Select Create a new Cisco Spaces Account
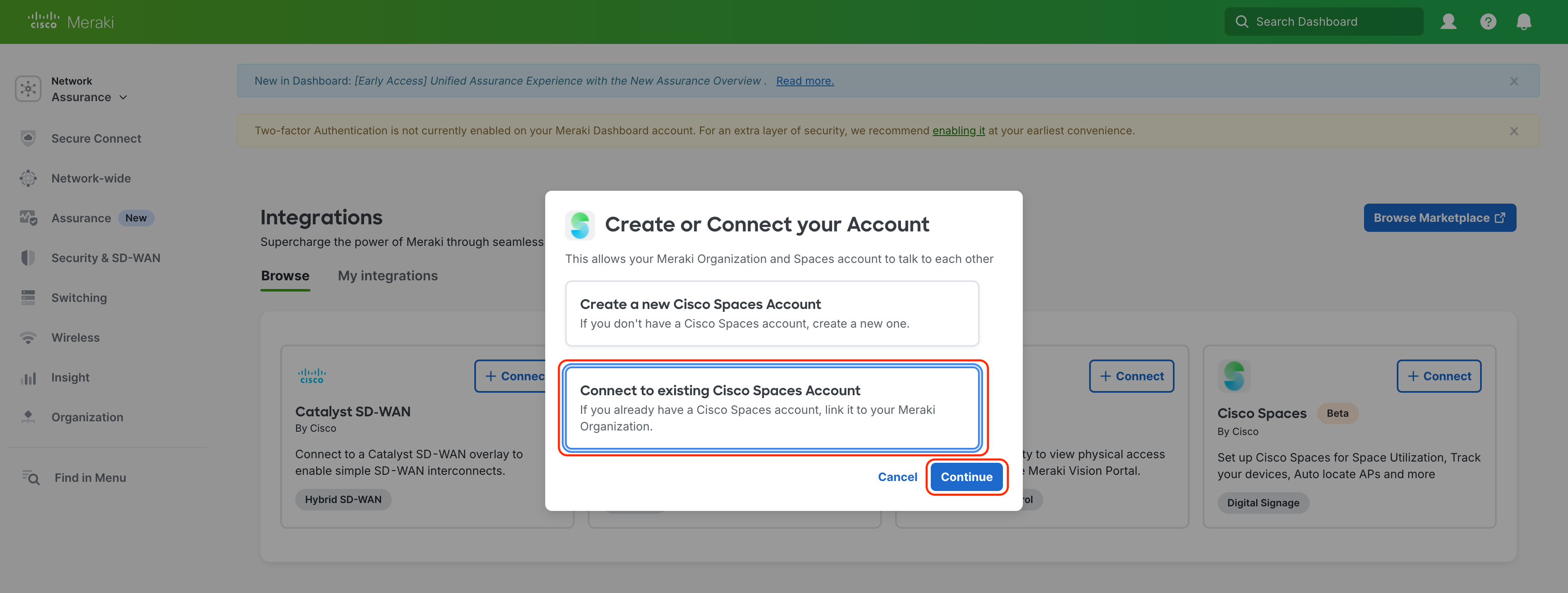The height and width of the screenshot is (593, 1568). tap(771, 313)
